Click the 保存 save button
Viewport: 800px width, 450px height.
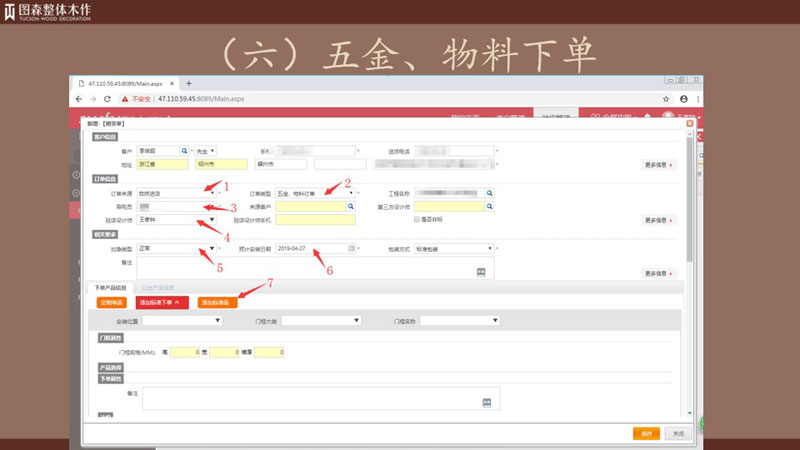click(x=646, y=433)
